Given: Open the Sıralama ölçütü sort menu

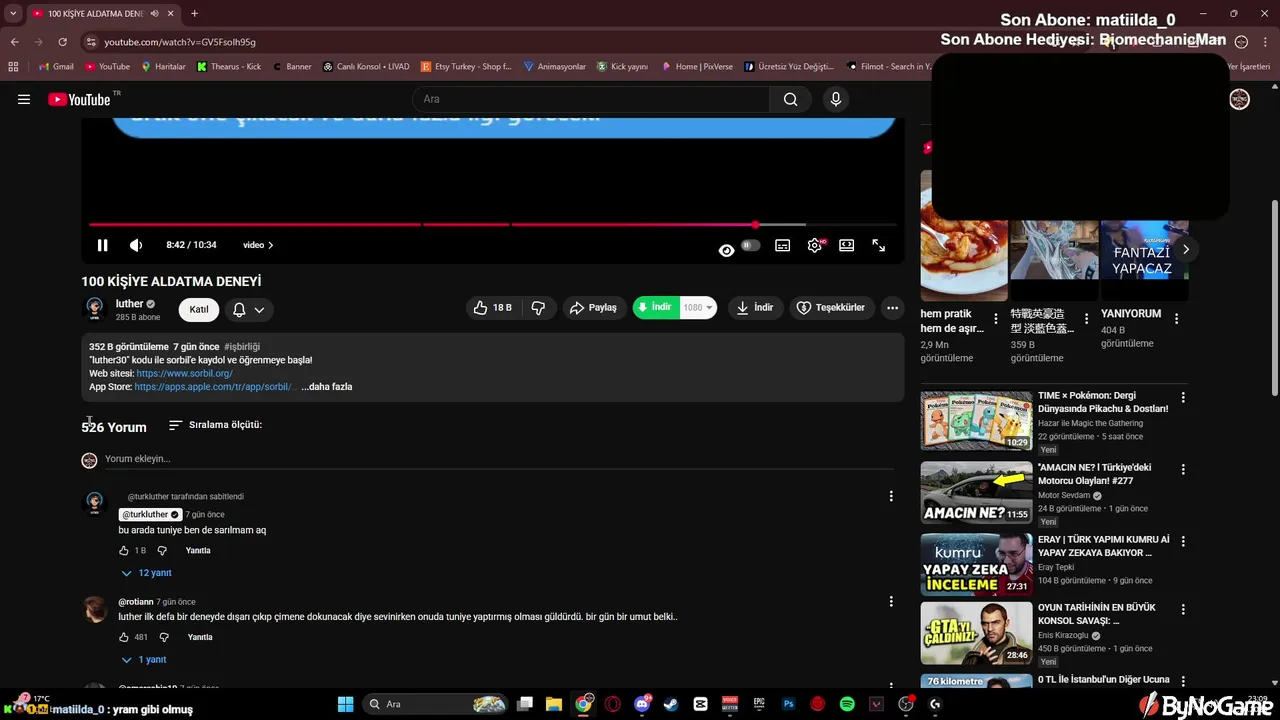Looking at the screenshot, I should (x=215, y=425).
